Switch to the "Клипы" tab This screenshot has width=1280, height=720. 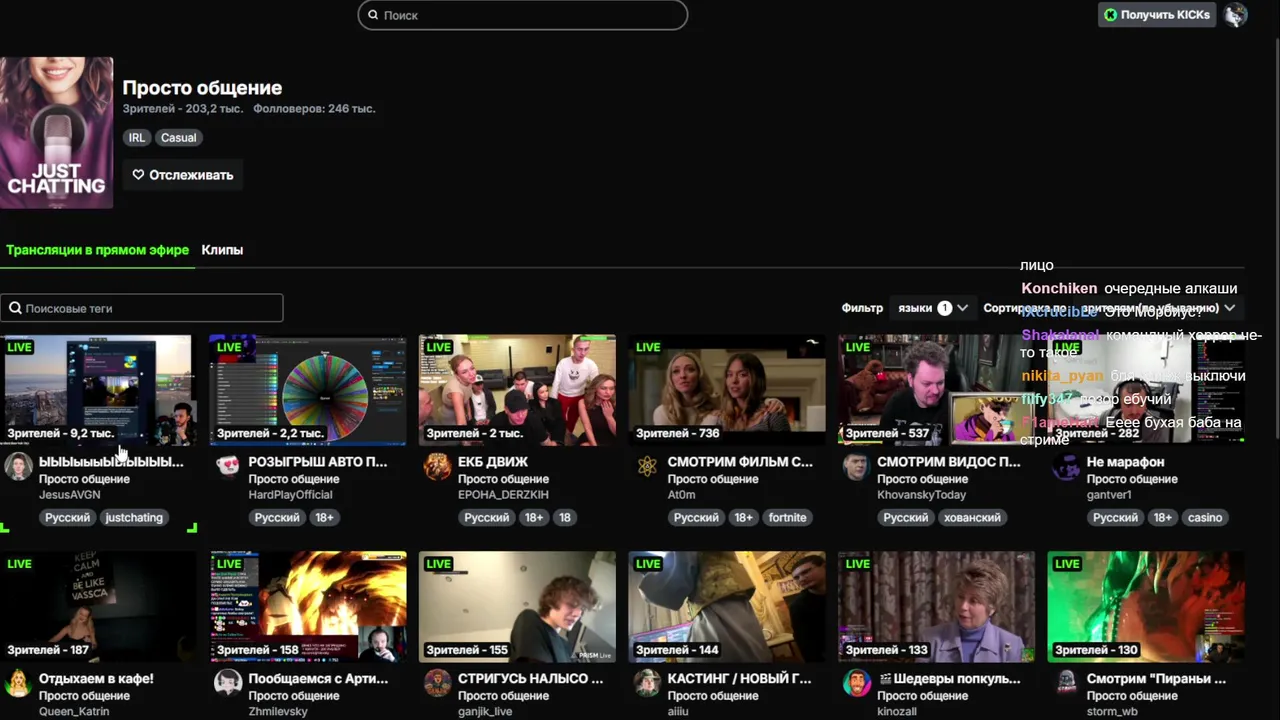tap(222, 250)
